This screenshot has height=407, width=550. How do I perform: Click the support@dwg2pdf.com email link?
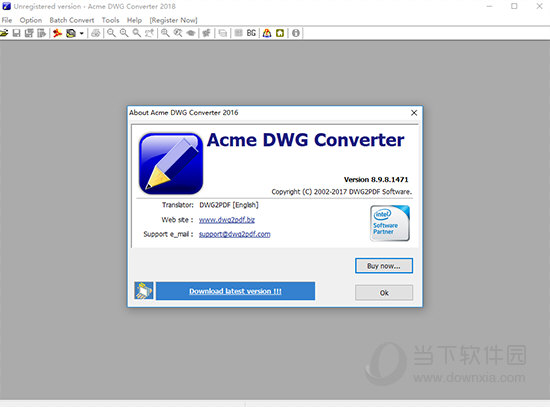point(235,234)
